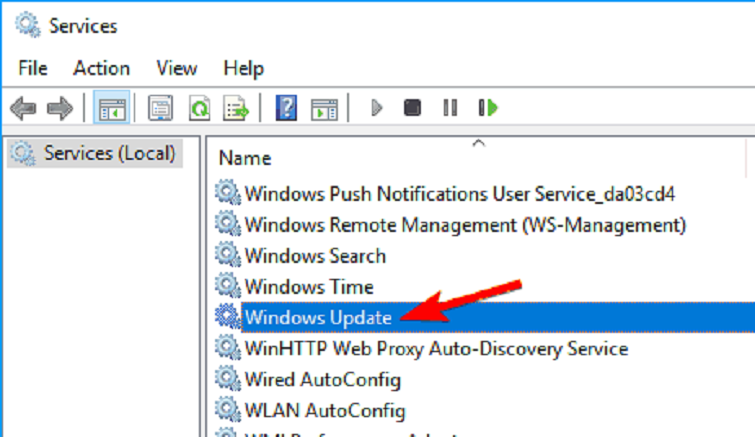Click the Refresh toolbar icon
The image size is (755, 437).
pyautogui.click(x=198, y=108)
